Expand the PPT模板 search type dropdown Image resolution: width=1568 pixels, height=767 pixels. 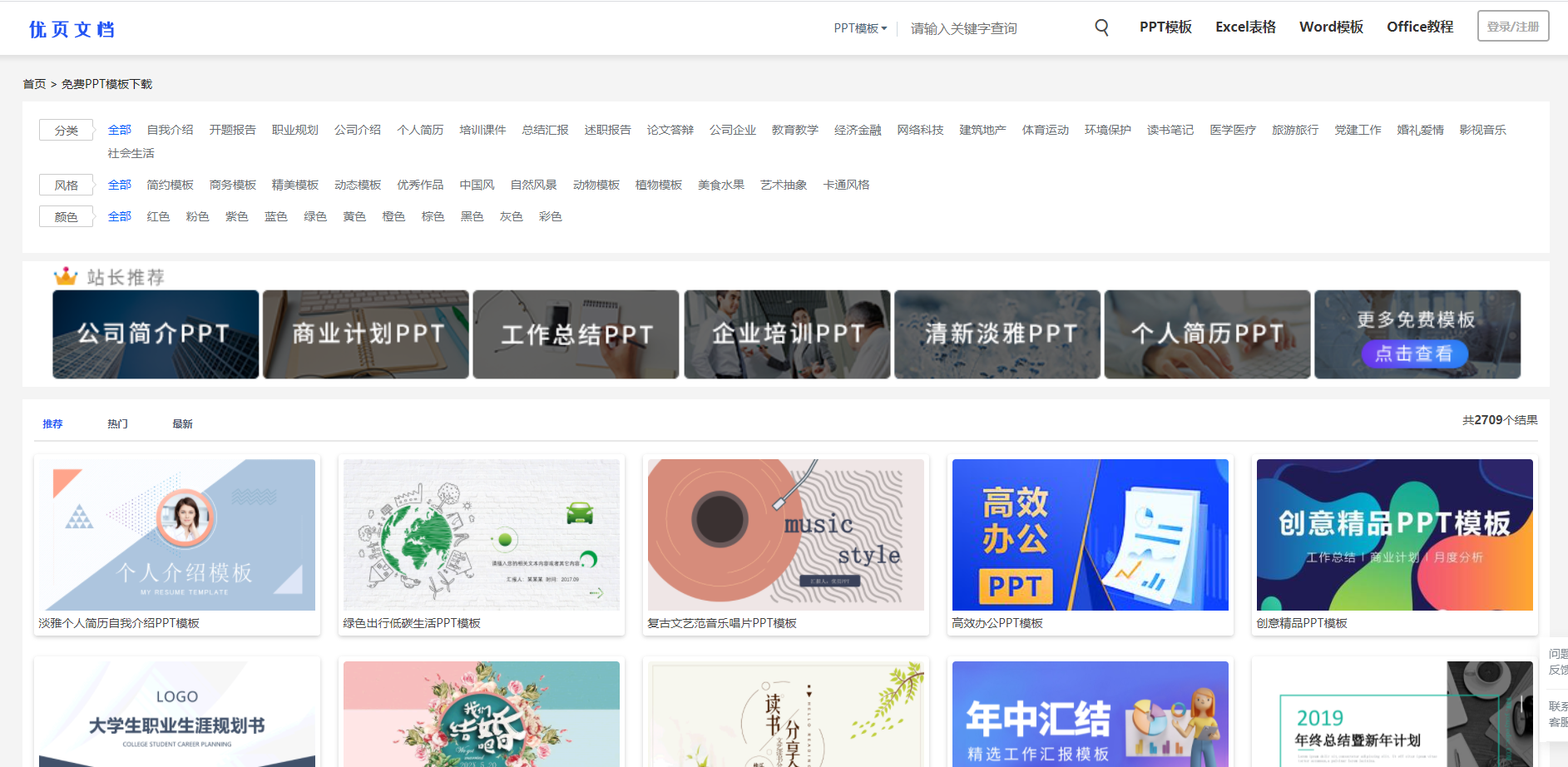pyautogui.click(x=860, y=28)
